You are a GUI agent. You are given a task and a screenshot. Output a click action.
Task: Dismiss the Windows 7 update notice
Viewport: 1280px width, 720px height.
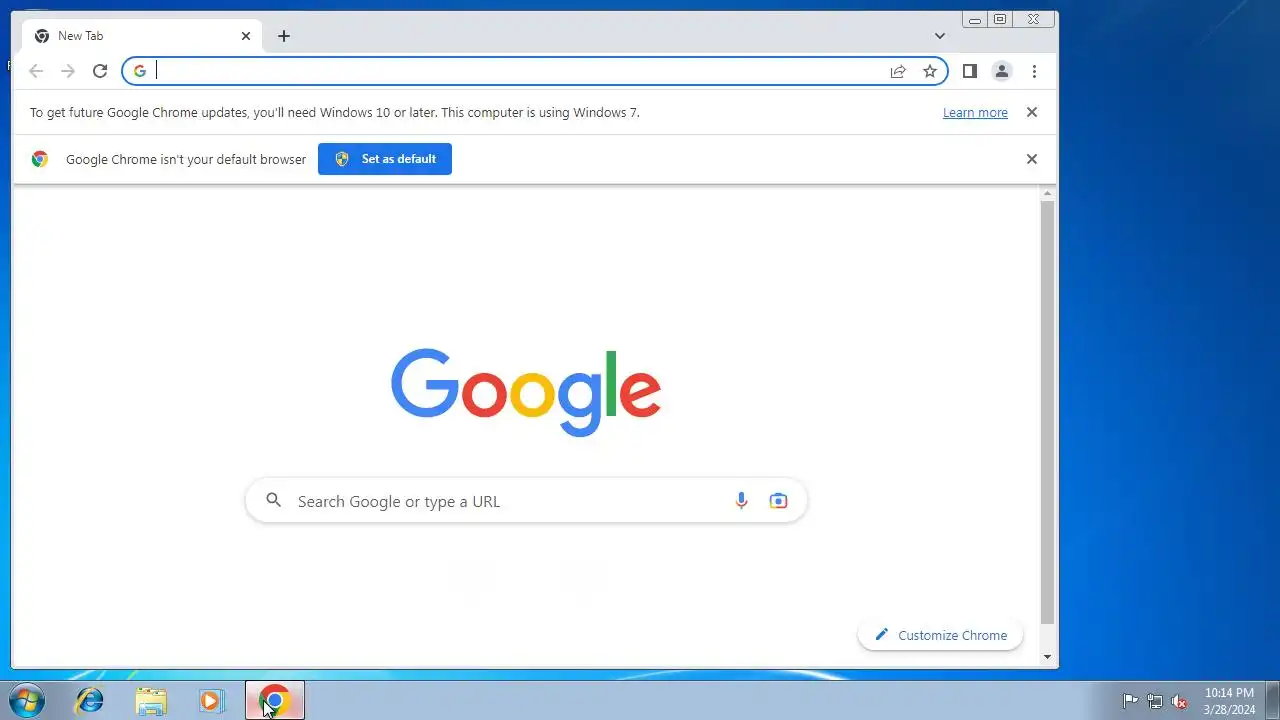1032,112
